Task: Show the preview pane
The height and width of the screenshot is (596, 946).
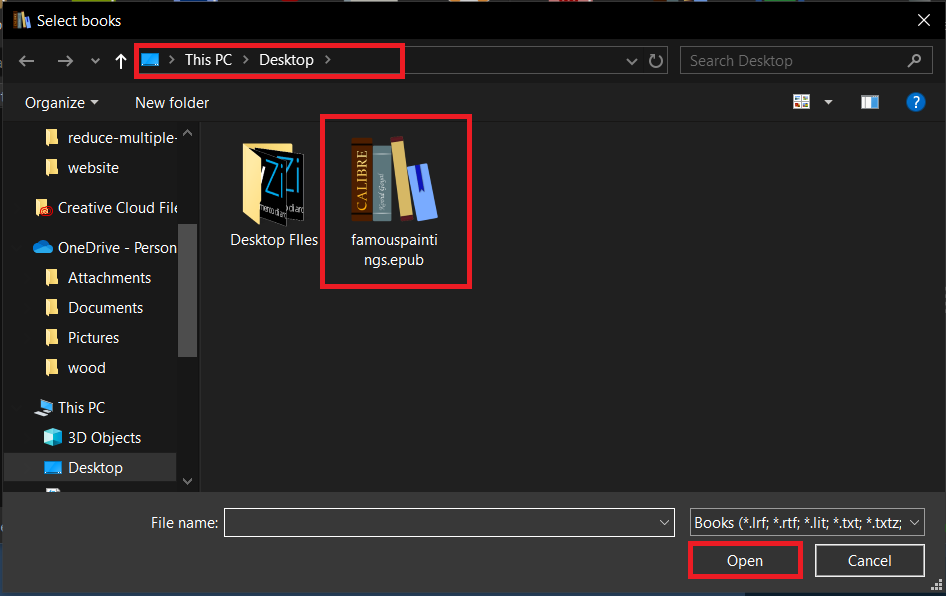Action: (x=869, y=101)
